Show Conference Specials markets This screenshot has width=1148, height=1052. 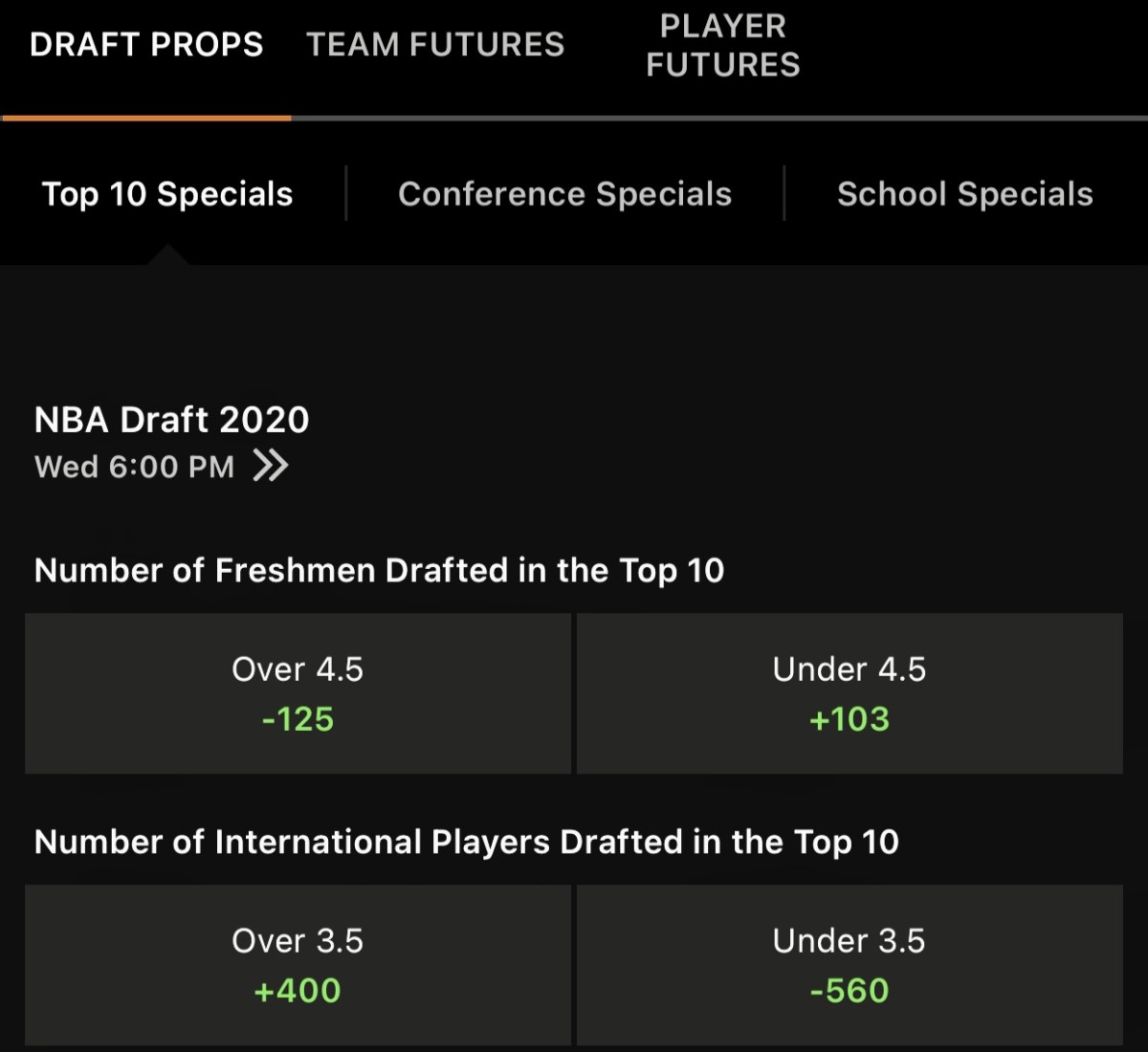click(x=564, y=194)
